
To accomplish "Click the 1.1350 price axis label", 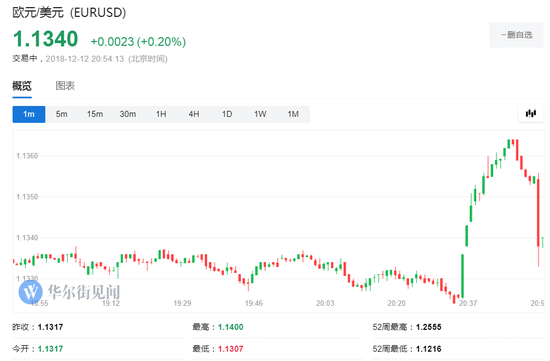I will tap(27, 197).
